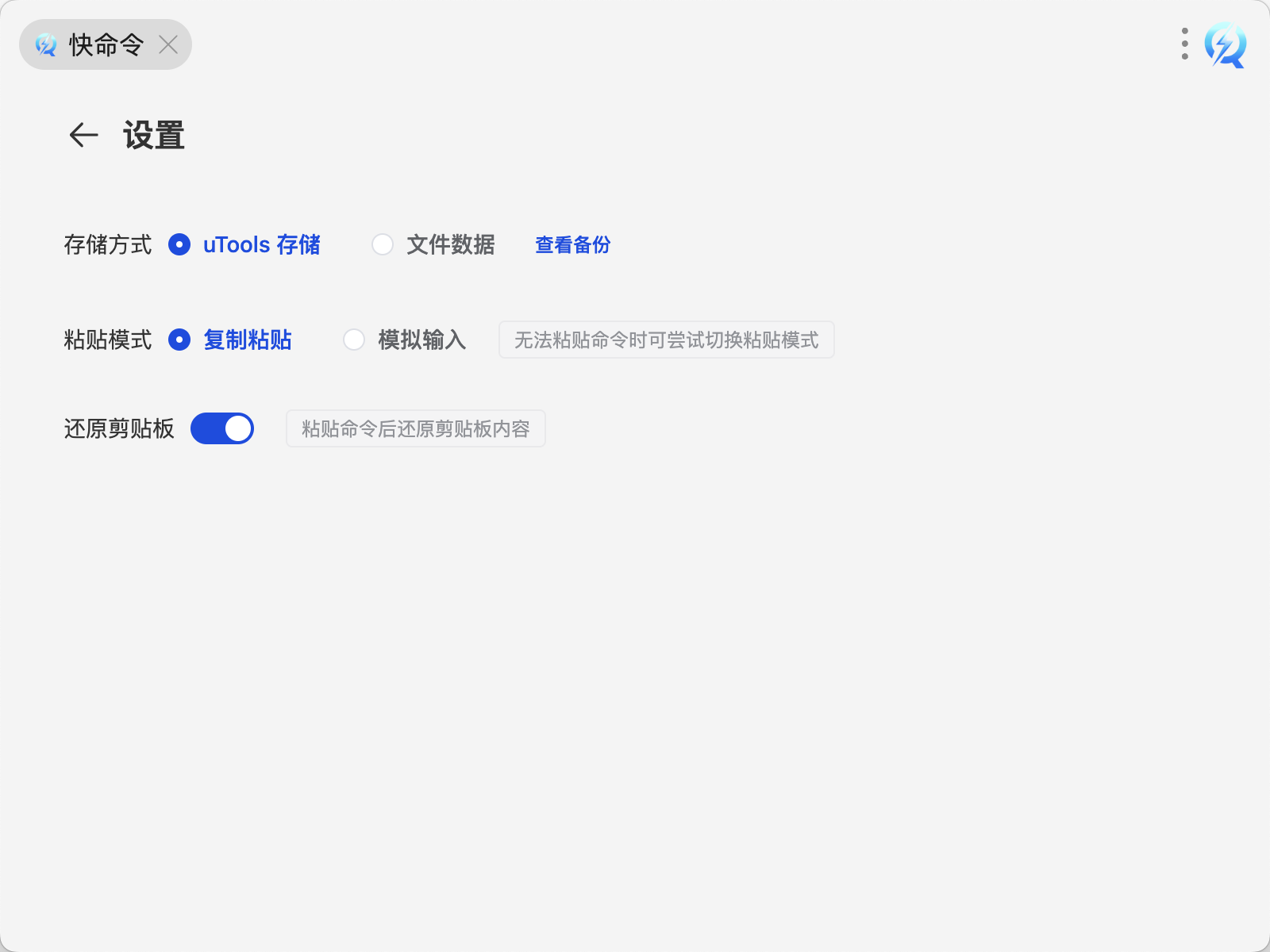Open the three-dot more options menu
This screenshot has width=1270, height=952.
pyautogui.click(x=1184, y=44)
